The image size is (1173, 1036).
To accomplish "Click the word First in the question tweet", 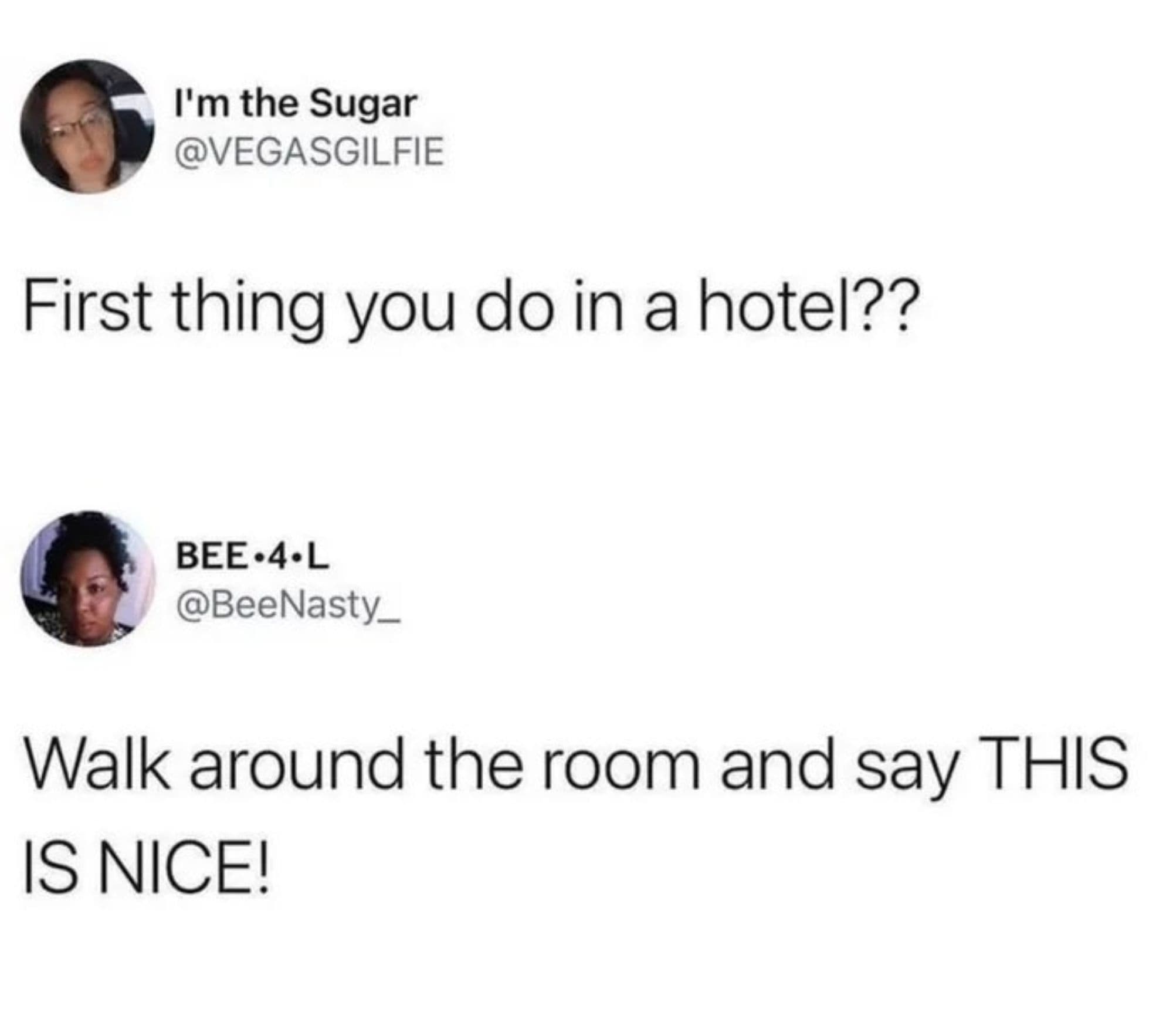I will coord(86,306).
